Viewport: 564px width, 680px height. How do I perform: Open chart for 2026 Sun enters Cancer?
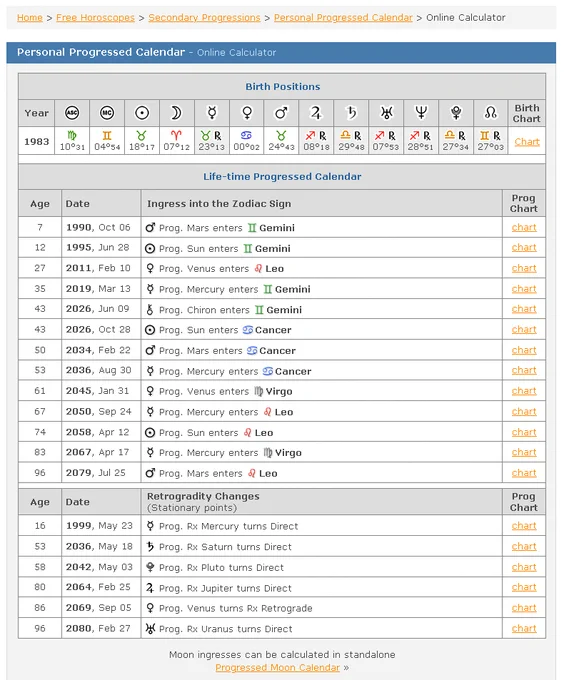tap(524, 330)
